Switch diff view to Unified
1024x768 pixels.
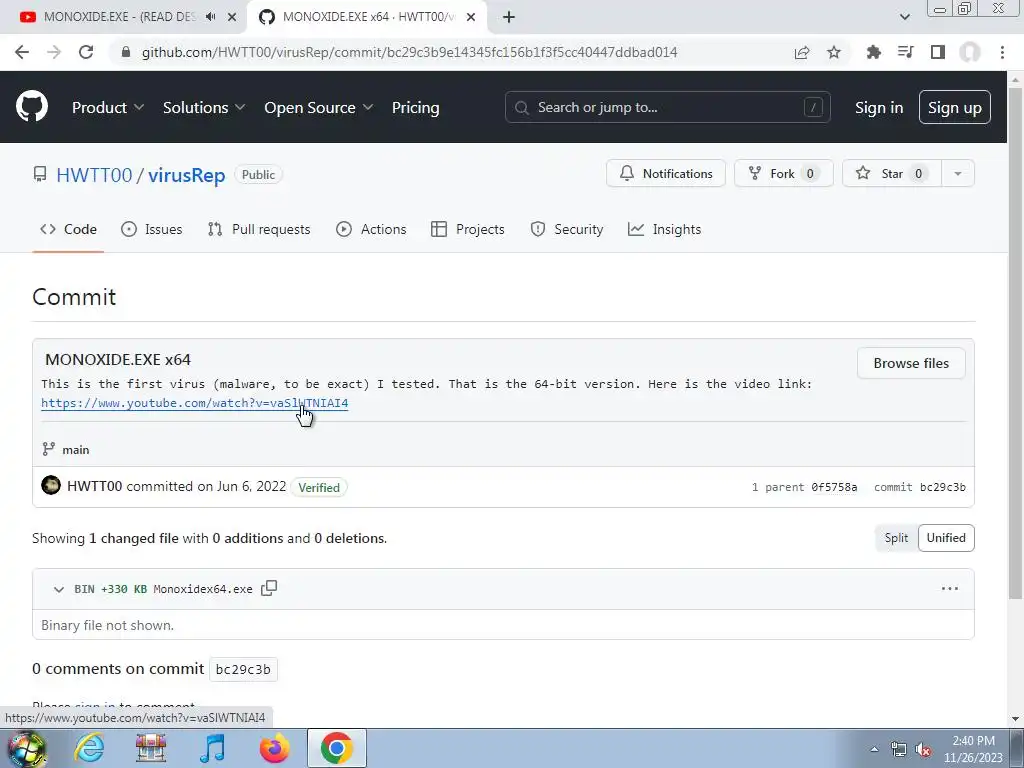click(946, 537)
